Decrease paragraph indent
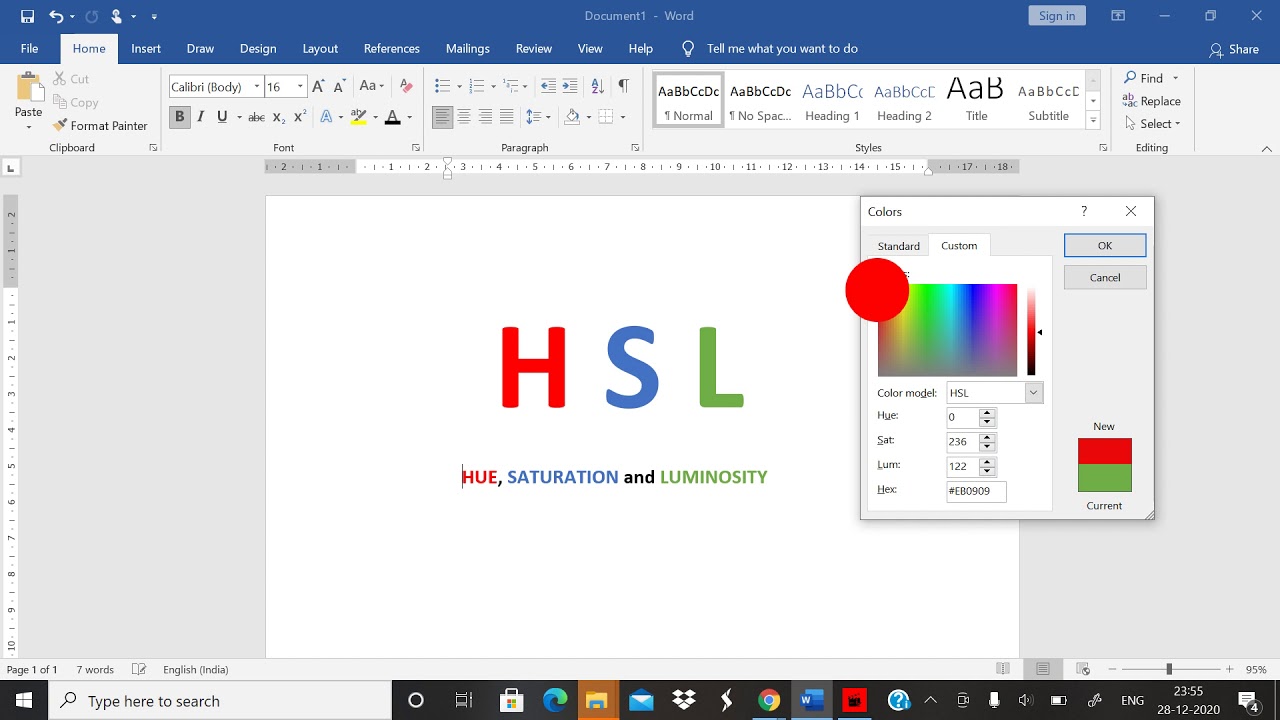This screenshot has height=720, width=1280. pos(548,86)
